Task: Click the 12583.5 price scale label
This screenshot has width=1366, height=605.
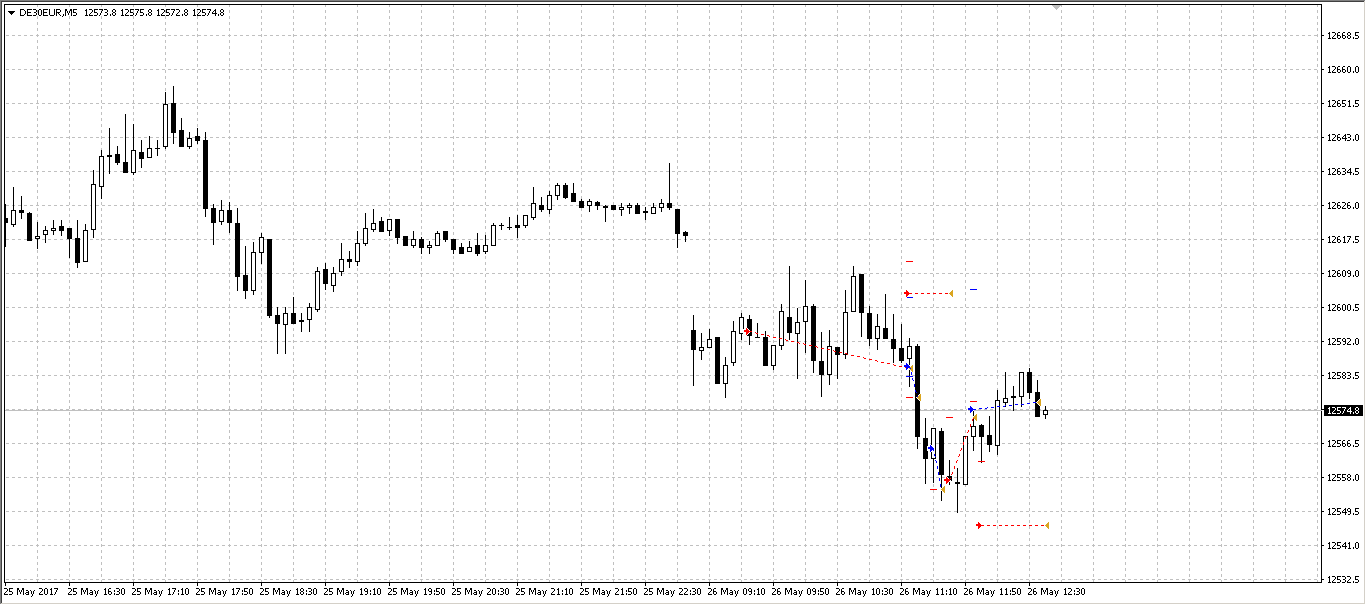Action: click(1343, 376)
